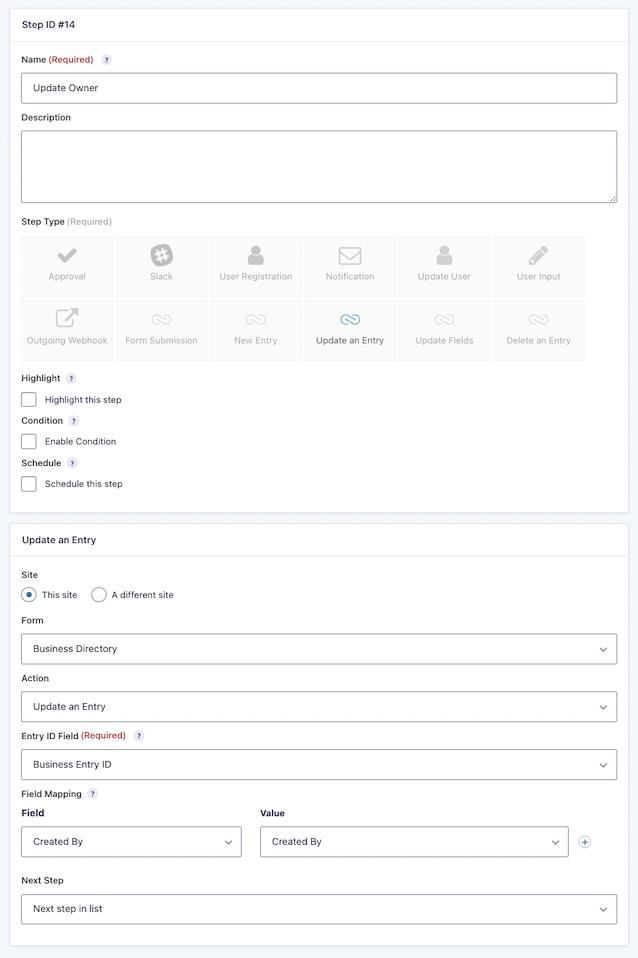Tick the Schedule this step checkbox
Image resolution: width=638 pixels, height=958 pixels.
(29, 484)
